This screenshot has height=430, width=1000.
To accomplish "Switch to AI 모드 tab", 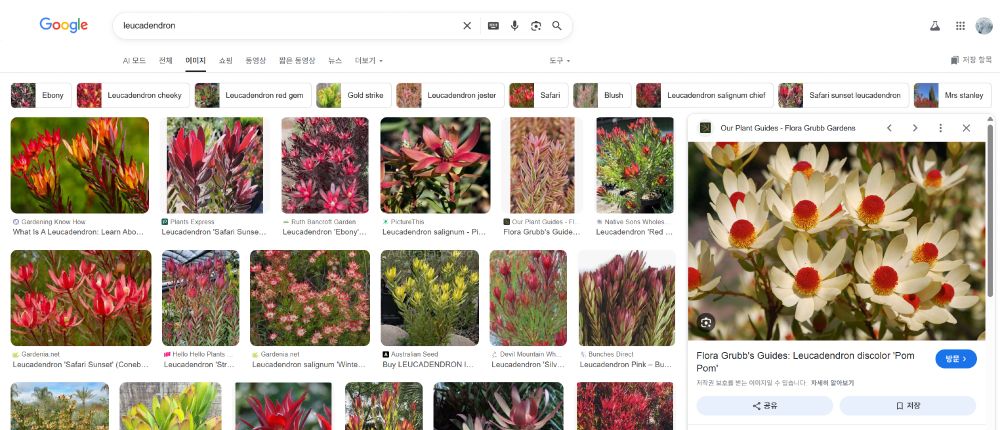I will 134,61.
